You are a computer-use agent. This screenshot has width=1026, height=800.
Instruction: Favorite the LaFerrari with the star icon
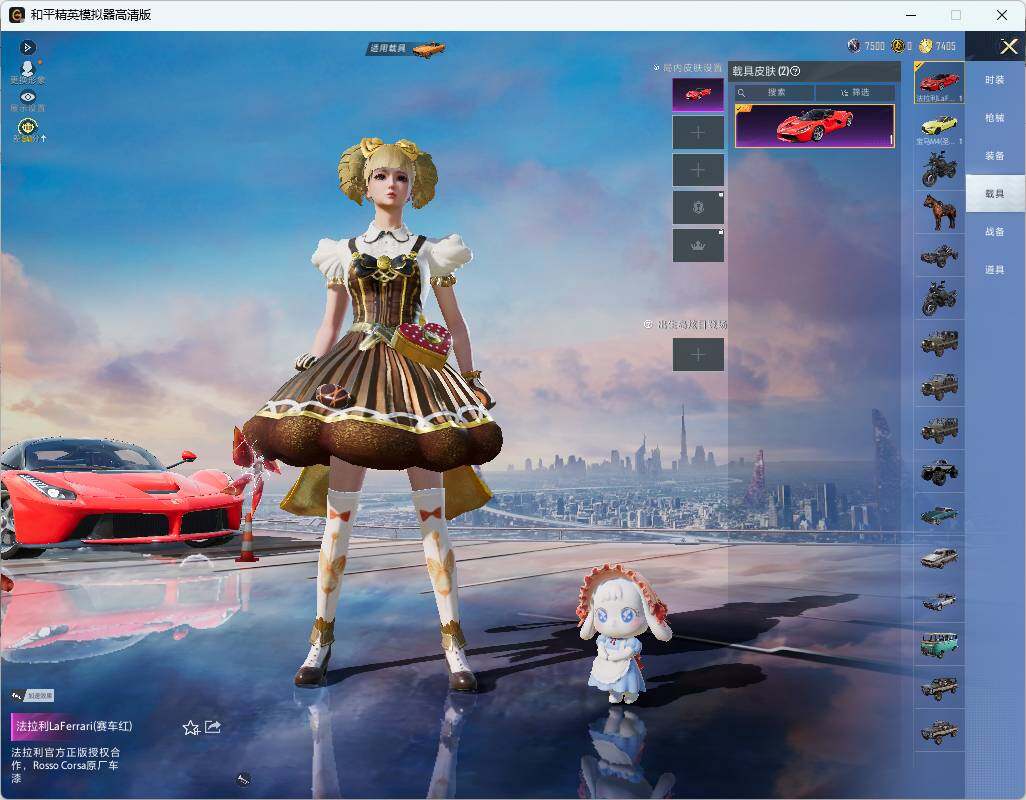pyautogui.click(x=191, y=727)
